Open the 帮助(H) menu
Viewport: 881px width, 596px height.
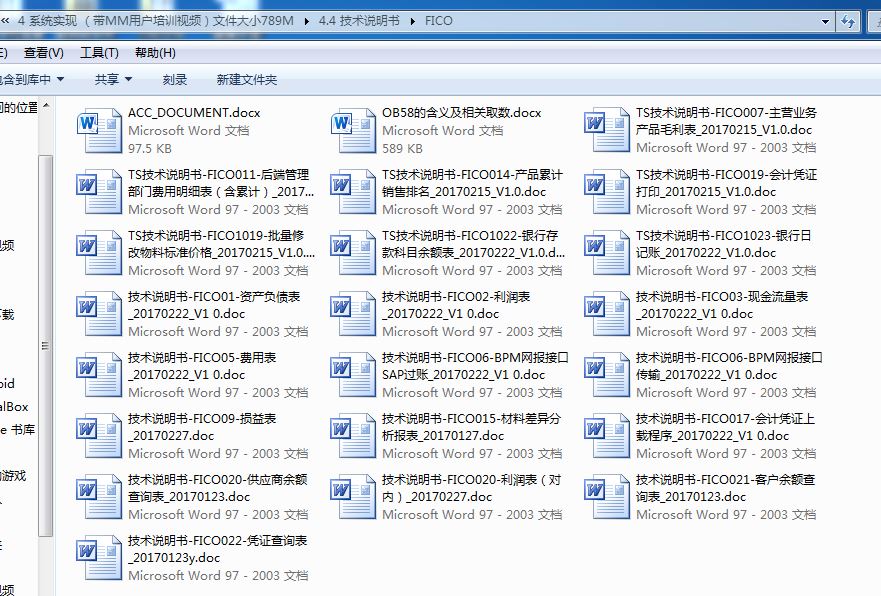pyautogui.click(x=155, y=53)
